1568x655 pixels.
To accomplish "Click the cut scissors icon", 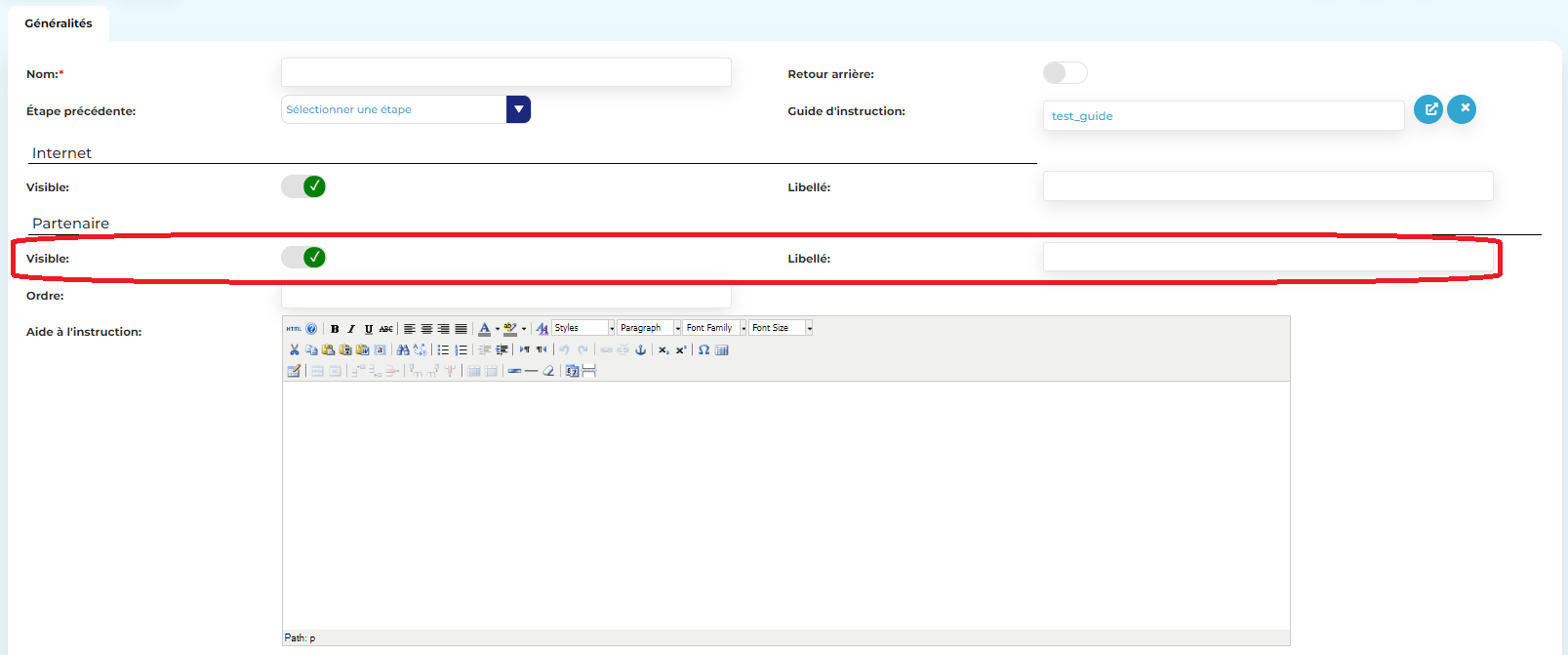I will coord(294,349).
